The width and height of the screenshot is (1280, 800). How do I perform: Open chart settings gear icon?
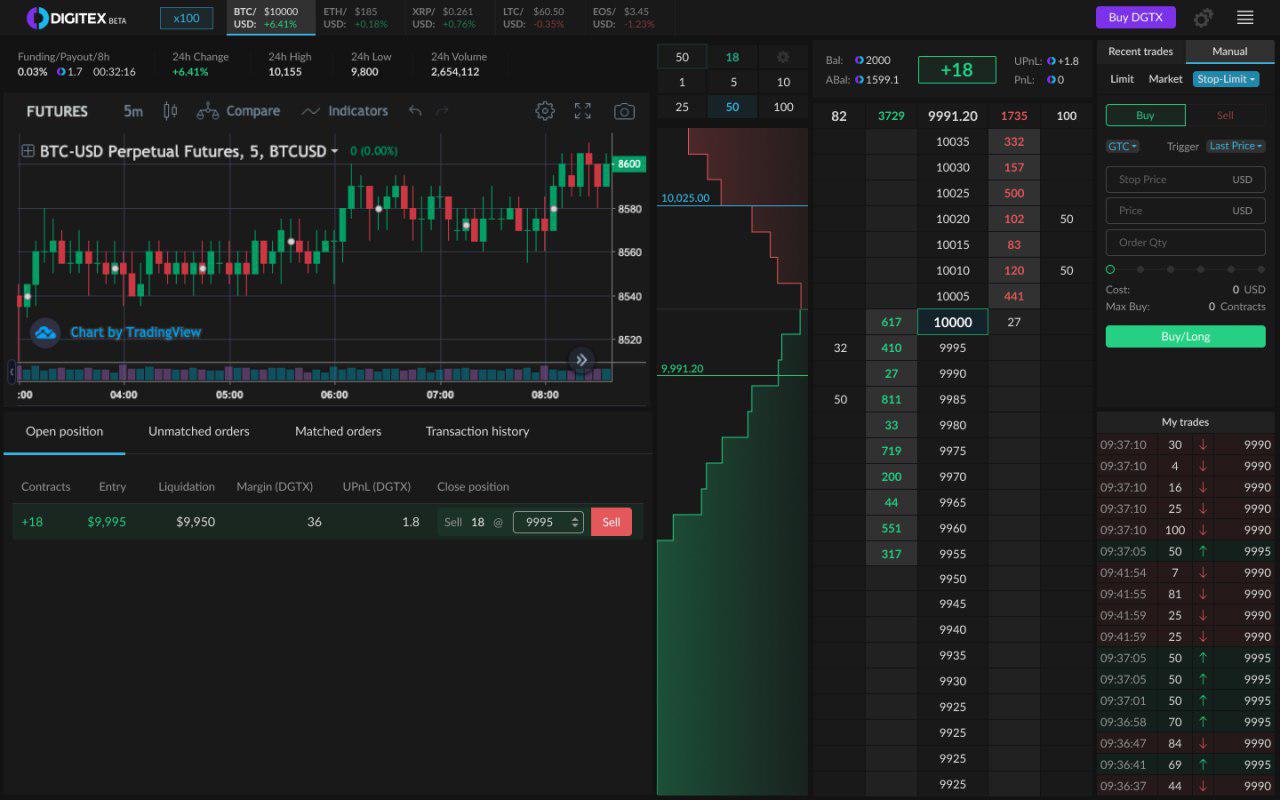point(545,111)
